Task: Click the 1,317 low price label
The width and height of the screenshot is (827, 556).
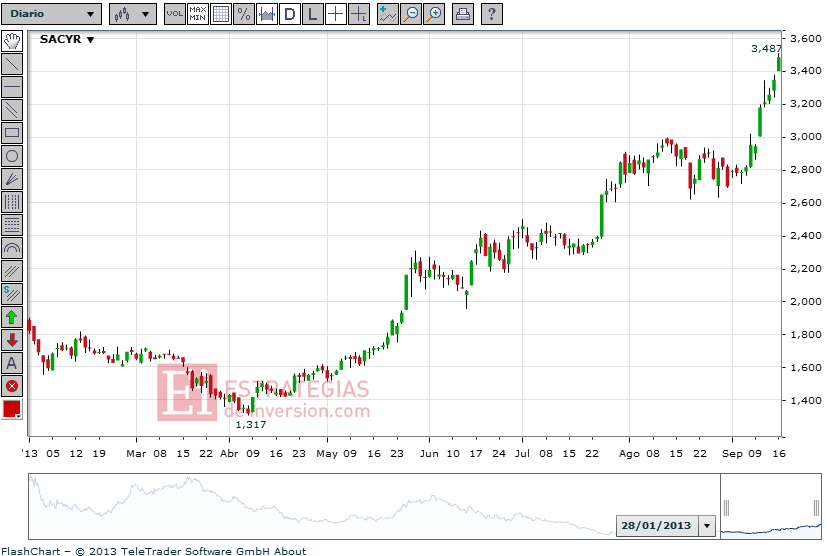Action: point(251,425)
